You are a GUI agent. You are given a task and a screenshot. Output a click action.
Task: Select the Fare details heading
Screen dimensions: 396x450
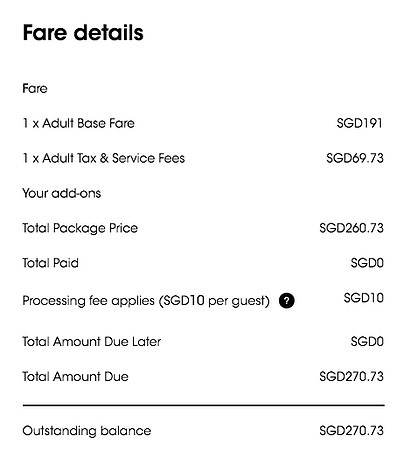[83, 33]
